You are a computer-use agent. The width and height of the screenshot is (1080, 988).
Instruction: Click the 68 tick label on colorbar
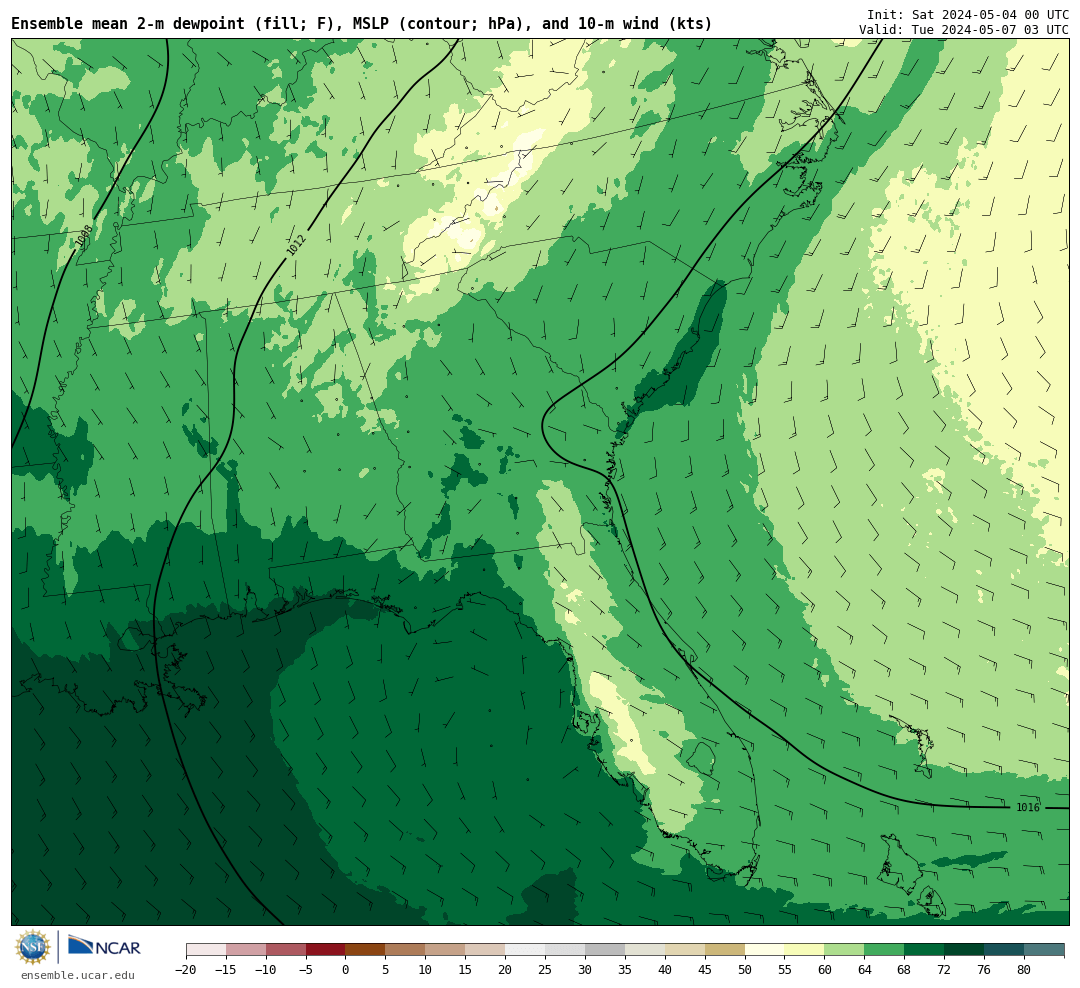click(905, 969)
